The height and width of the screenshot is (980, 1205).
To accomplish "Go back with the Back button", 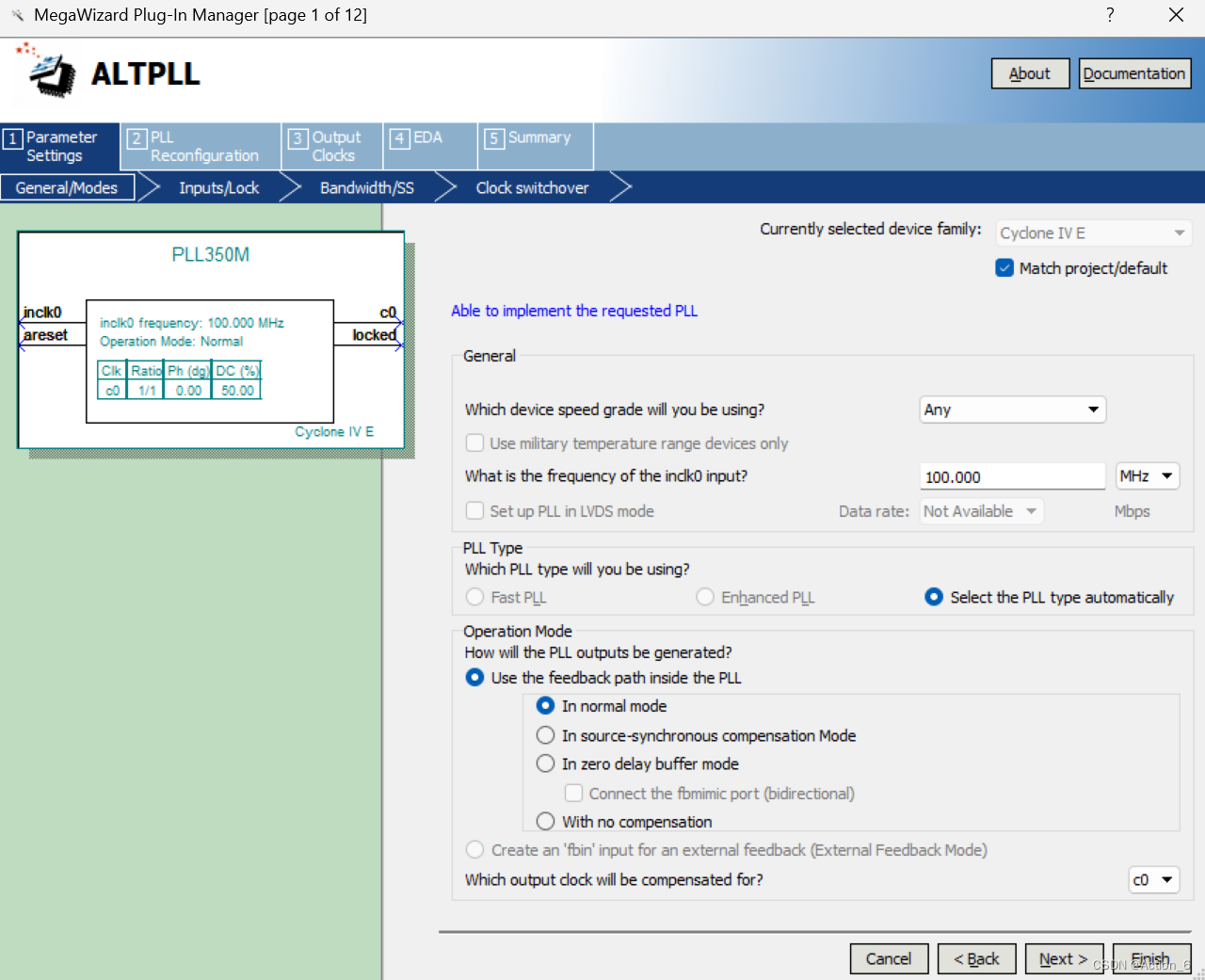I will coord(976,958).
